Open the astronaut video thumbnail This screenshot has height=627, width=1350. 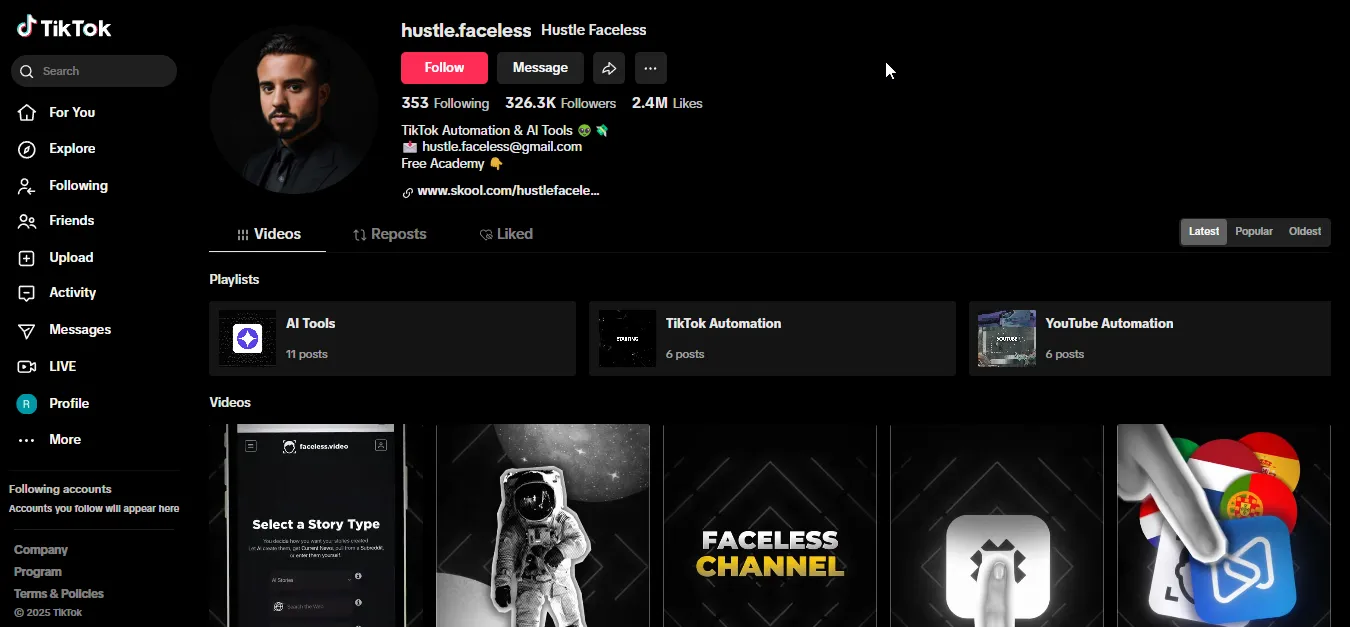(543, 525)
